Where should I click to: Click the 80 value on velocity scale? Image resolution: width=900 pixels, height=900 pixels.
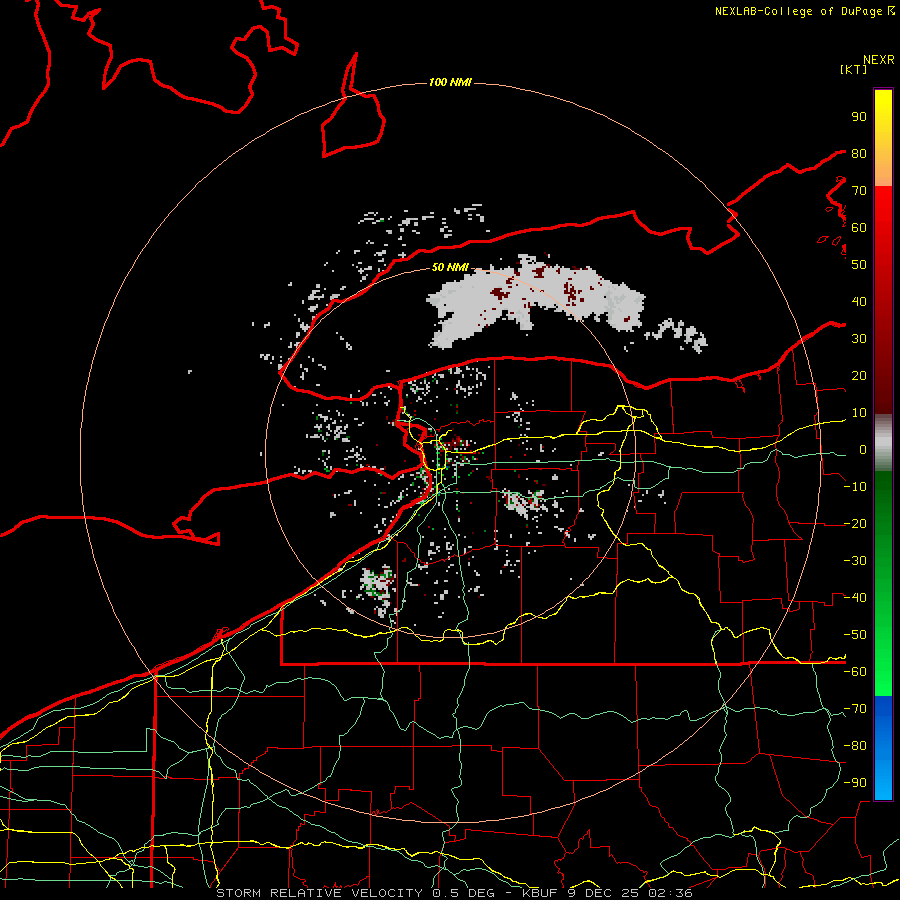point(859,154)
